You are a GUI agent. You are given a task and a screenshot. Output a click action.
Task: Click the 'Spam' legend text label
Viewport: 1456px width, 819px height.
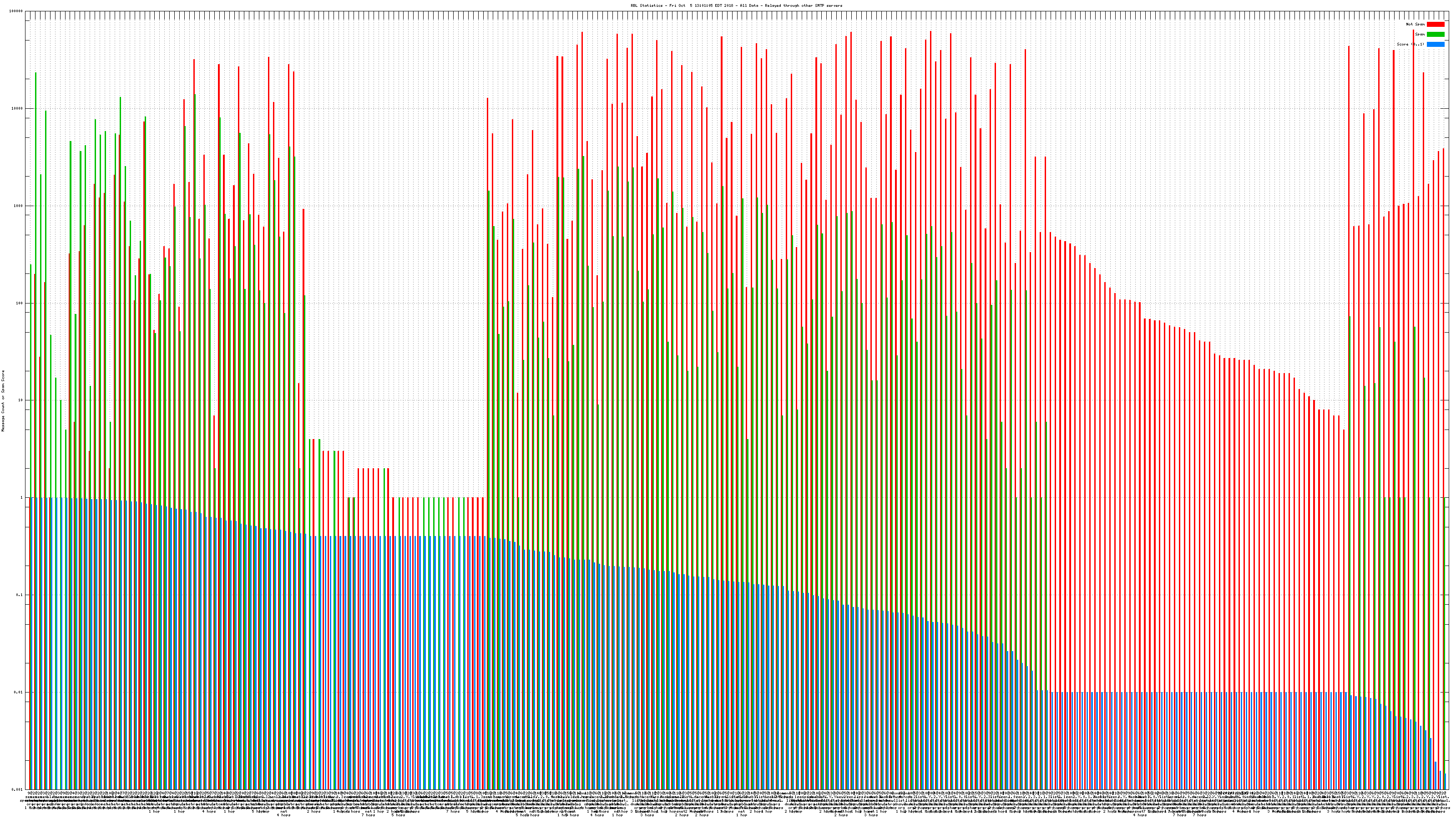(1420, 35)
